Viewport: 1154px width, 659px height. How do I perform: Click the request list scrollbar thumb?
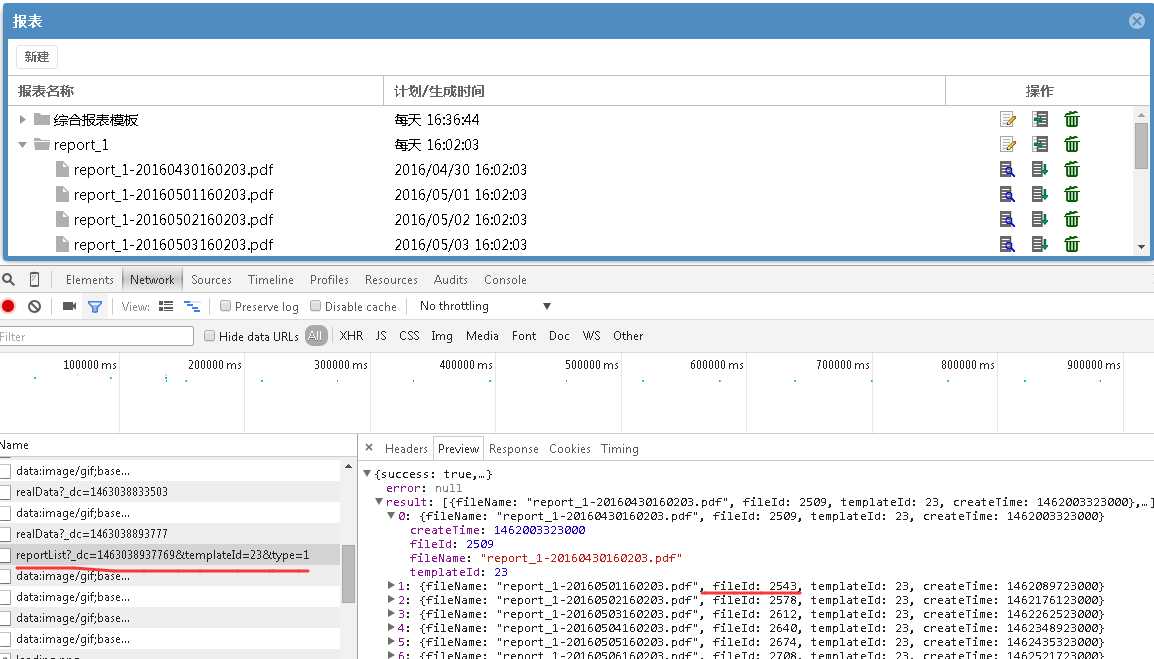click(348, 574)
